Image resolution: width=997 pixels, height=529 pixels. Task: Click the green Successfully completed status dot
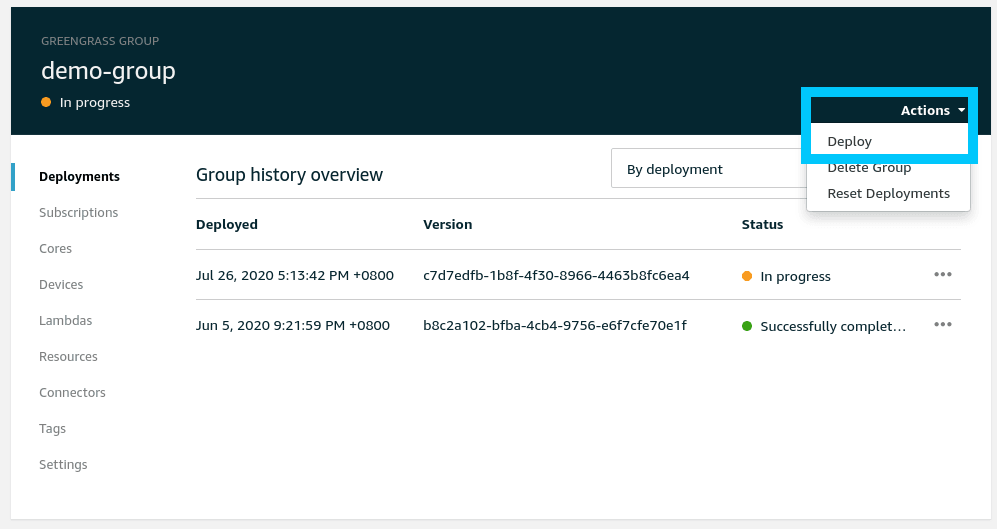pyautogui.click(x=747, y=326)
